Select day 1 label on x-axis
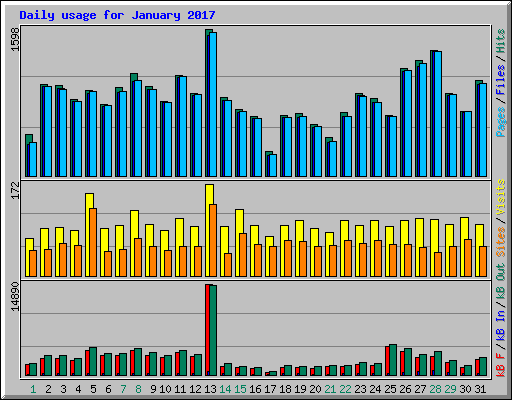This screenshot has width=512, height=400. point(33,389)
